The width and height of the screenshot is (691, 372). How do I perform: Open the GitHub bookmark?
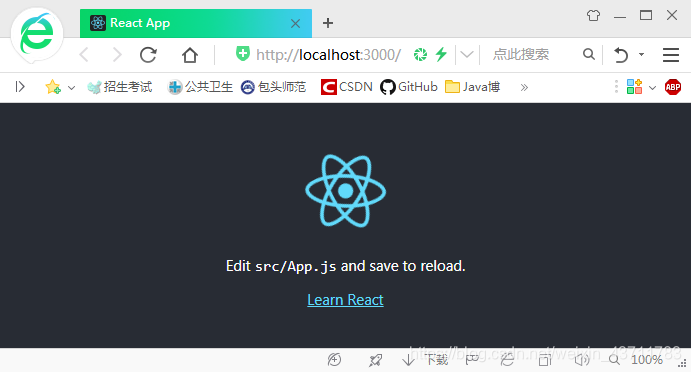pyautogui.click(x=409, y=87)
